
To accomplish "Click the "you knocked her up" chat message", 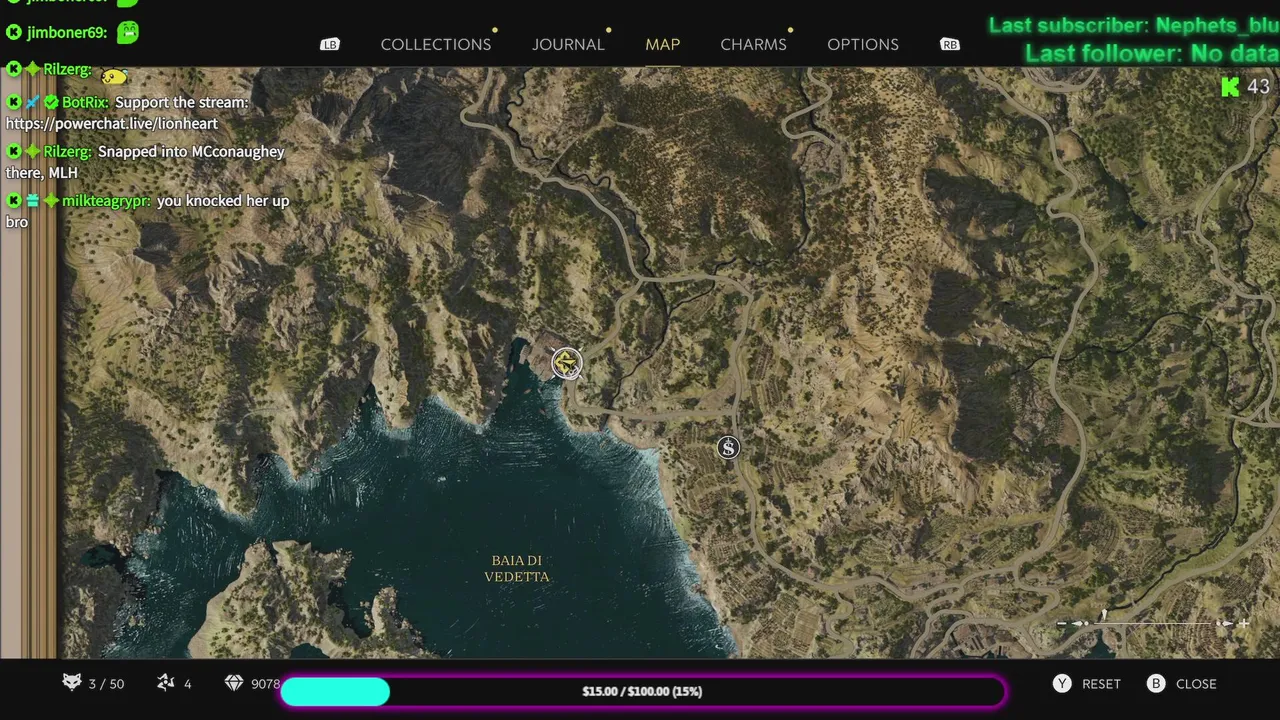I will (x=147, y=211).
